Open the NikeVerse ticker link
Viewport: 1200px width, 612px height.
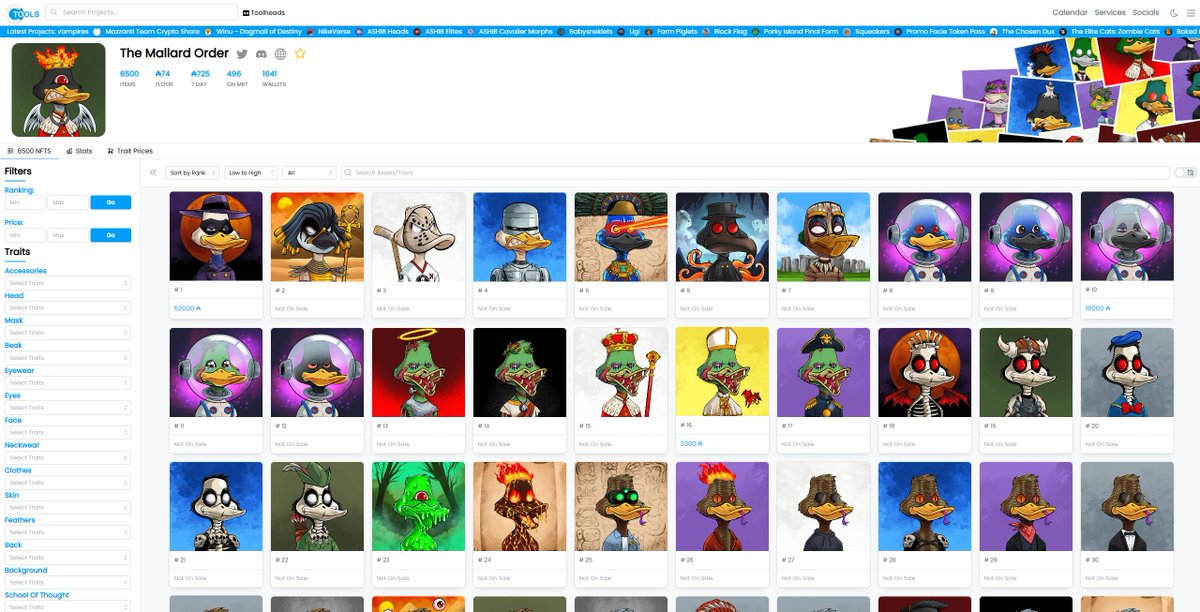point(334,32)
